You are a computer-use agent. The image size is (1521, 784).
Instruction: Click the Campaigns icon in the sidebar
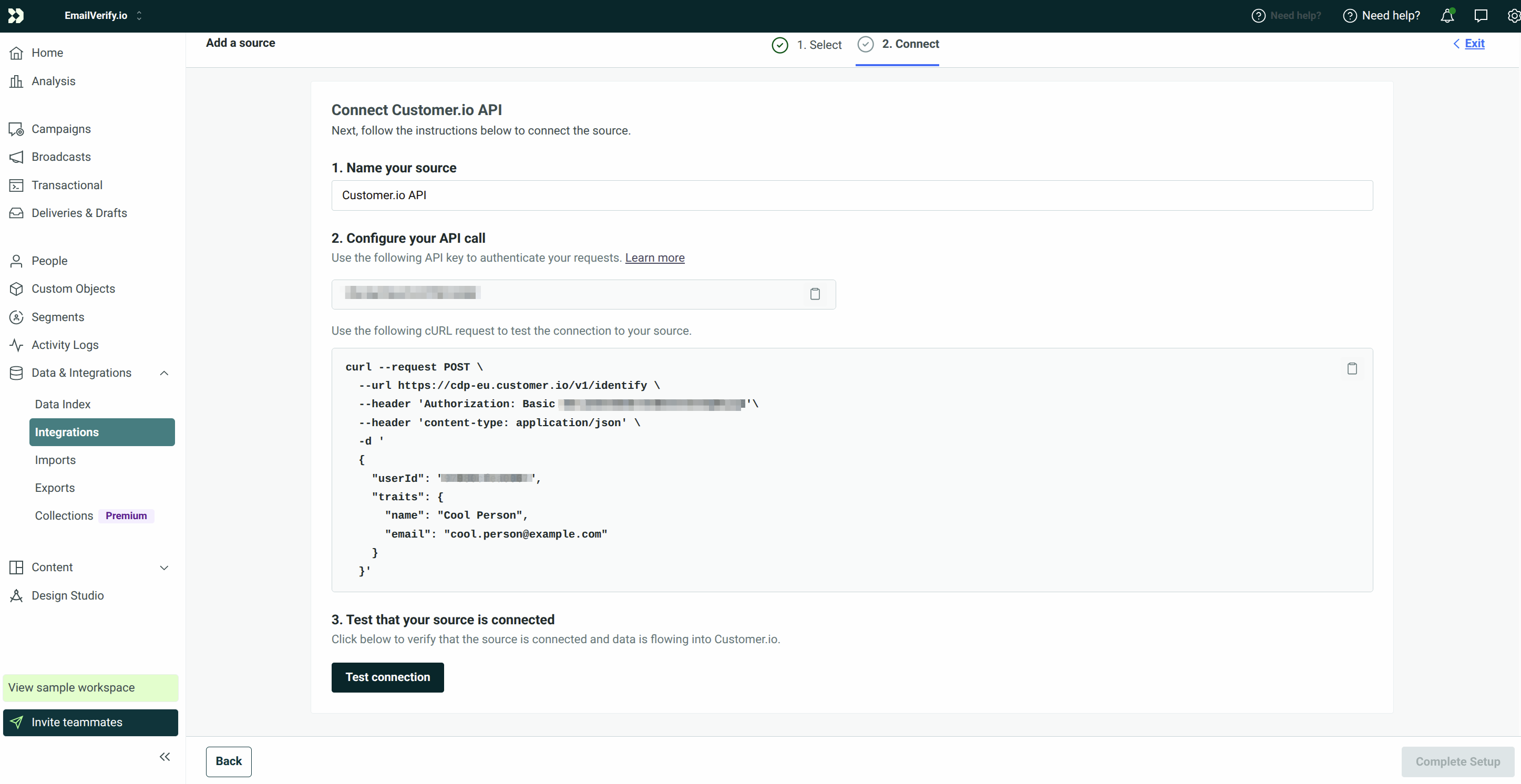(x=16, y=129)
